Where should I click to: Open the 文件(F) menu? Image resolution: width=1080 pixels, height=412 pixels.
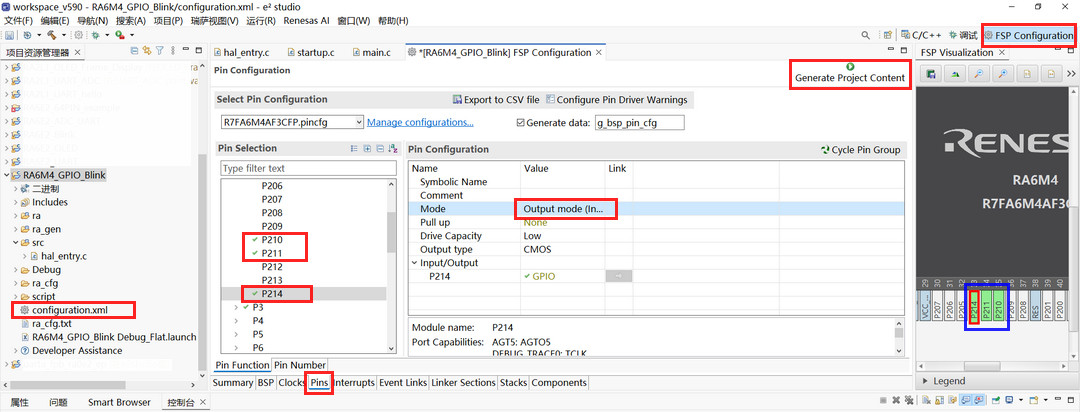19,21
